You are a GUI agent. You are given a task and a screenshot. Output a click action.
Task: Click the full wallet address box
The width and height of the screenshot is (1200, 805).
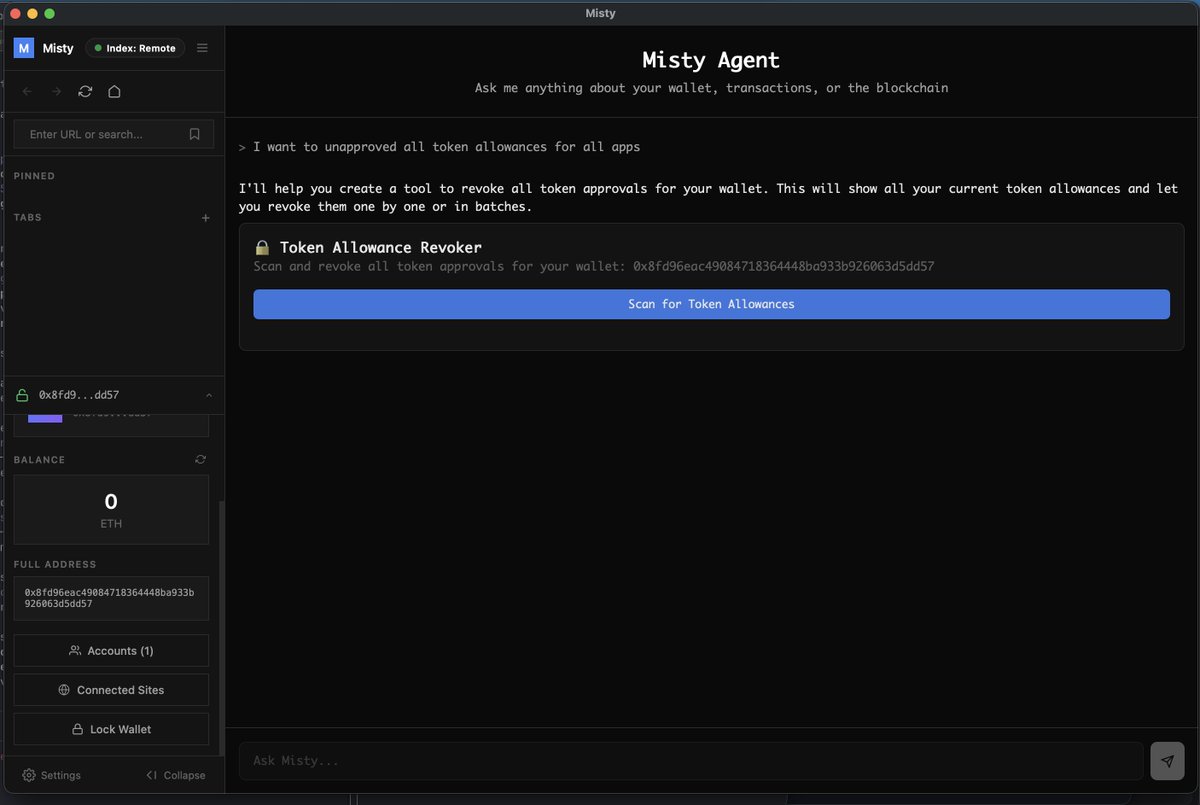click(x=111, y=598)
